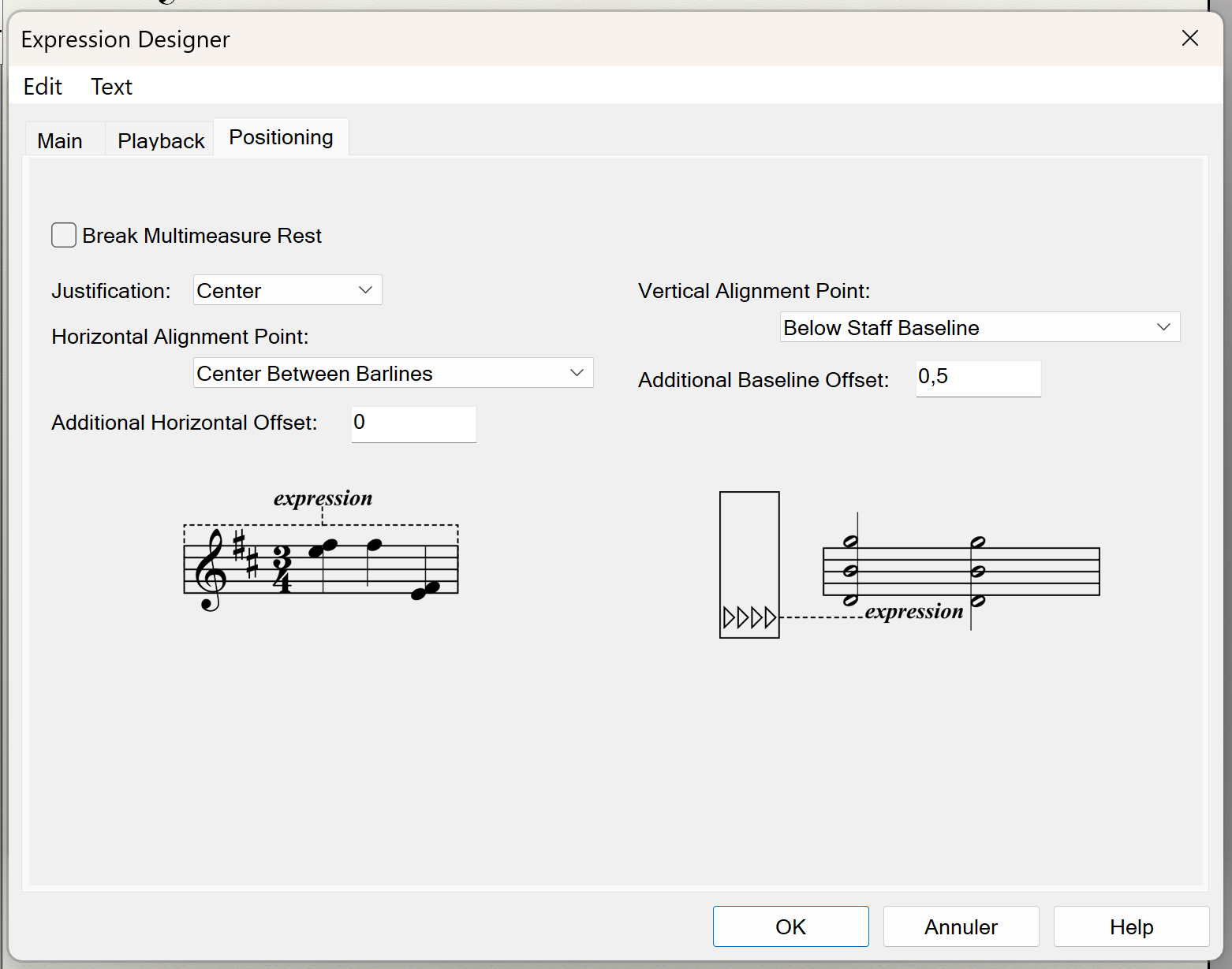Click the 'expression' text below the staff
Viewport: 1232px width, 969px height.
(x=914, y=612)
